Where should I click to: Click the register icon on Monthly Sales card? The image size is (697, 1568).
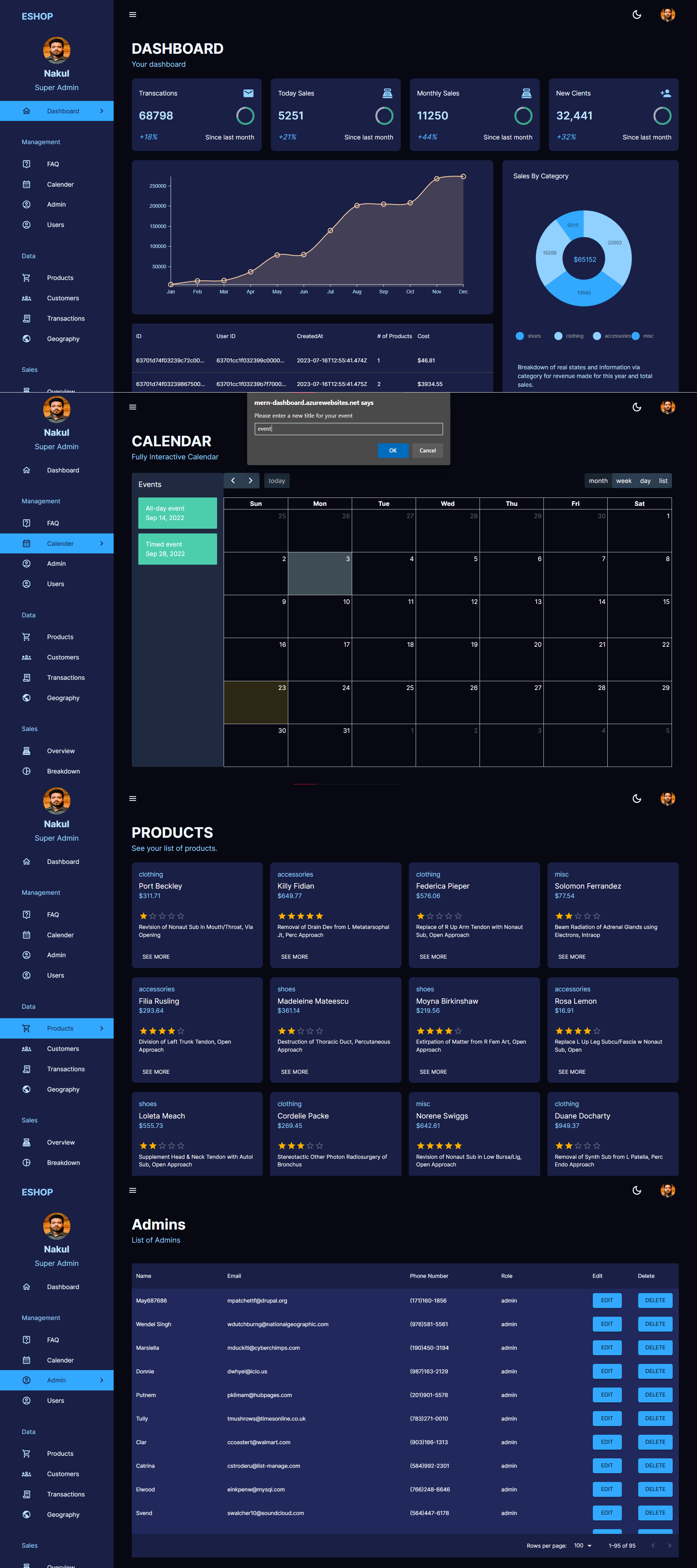(526, 93)
